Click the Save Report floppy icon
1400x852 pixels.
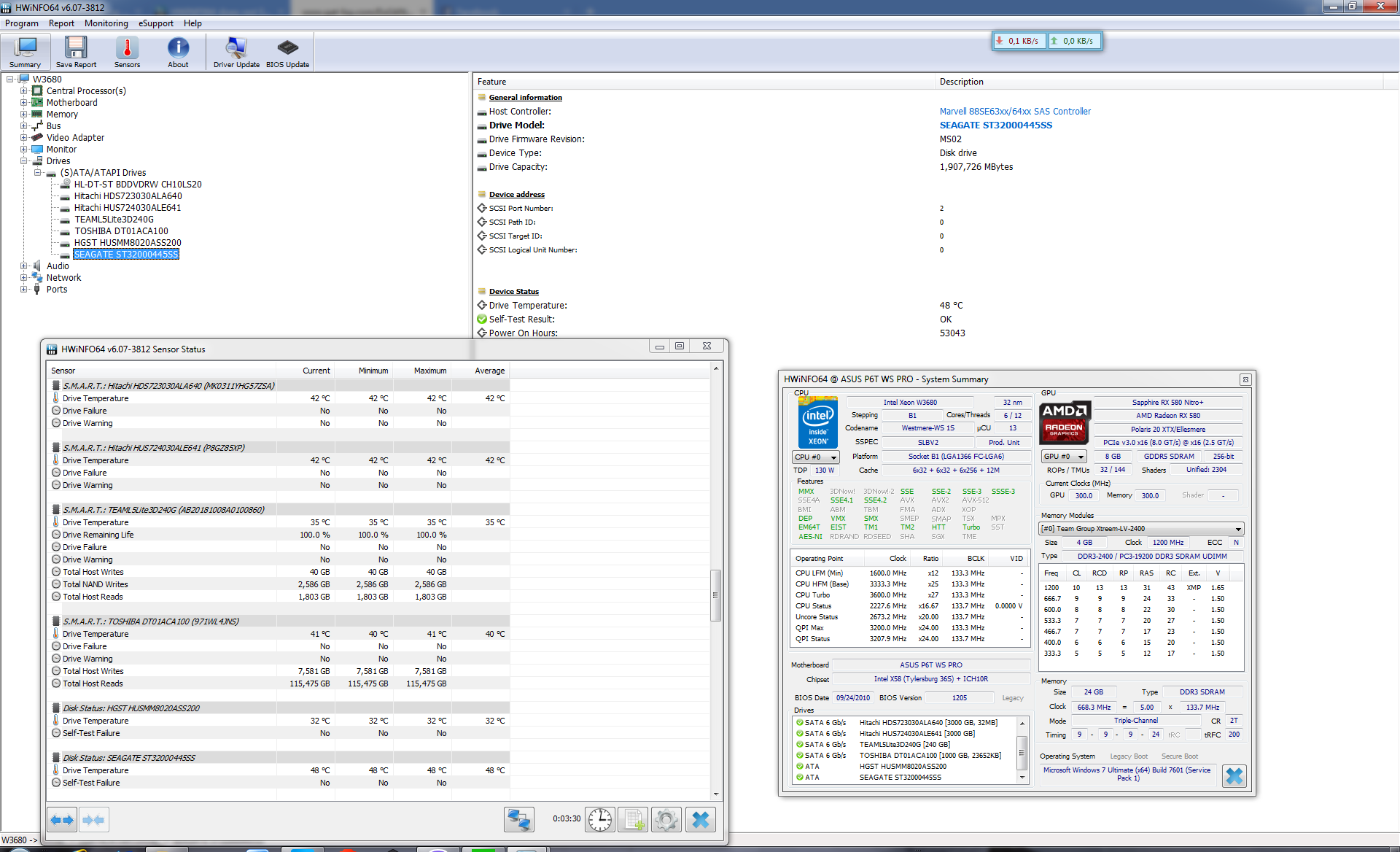[x=76, y=52]
